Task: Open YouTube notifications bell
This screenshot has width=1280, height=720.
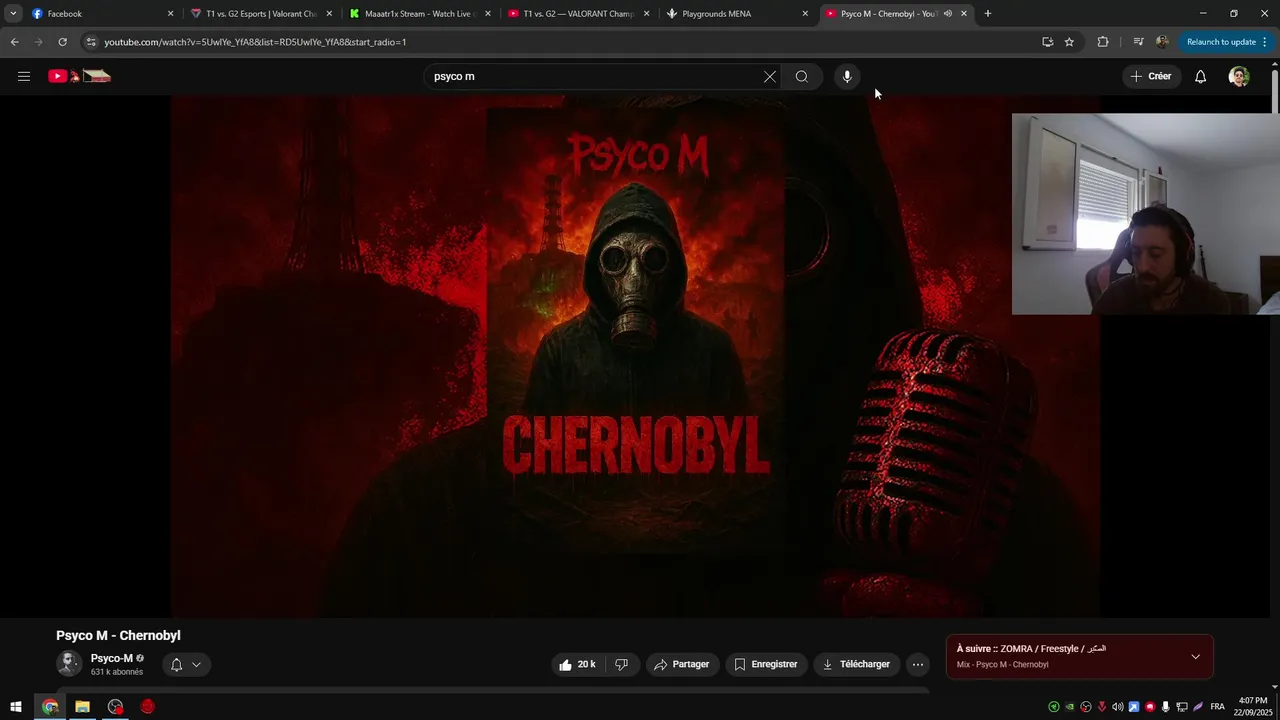Action: [1200, 76]
